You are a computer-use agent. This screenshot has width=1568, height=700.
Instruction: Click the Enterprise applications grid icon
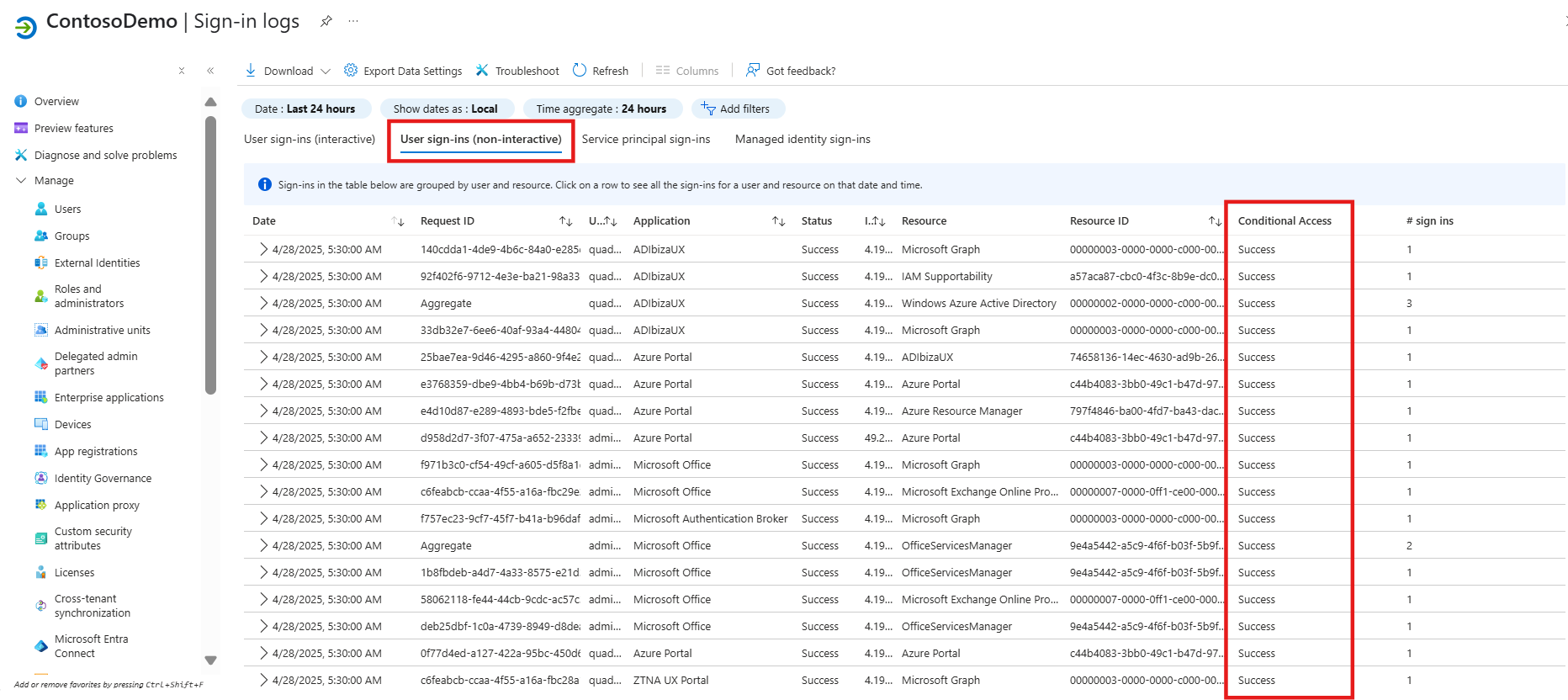pyautogui.click(x=41, y=397)
